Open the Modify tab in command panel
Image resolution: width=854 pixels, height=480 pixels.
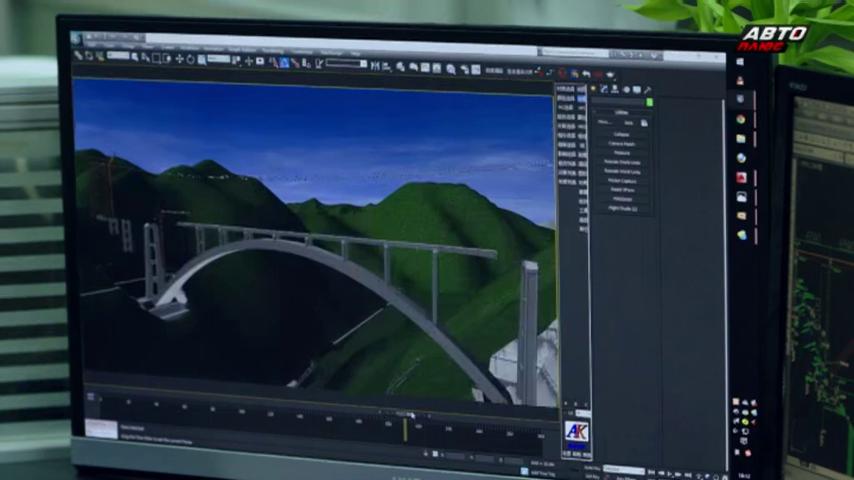[x=604, y=89]
